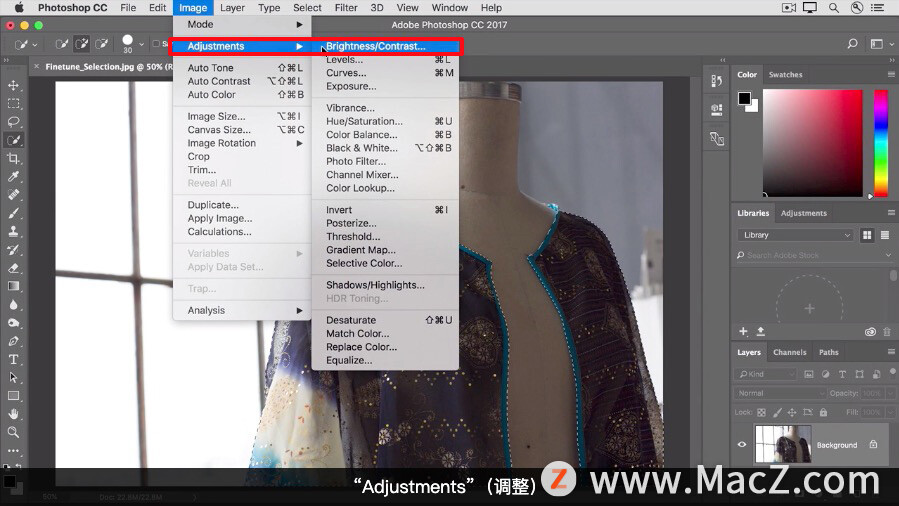Click New Selection mode in options bar
Image resolution: width=899 pixels, height=506 pixels.
click(x=61, y=44)
